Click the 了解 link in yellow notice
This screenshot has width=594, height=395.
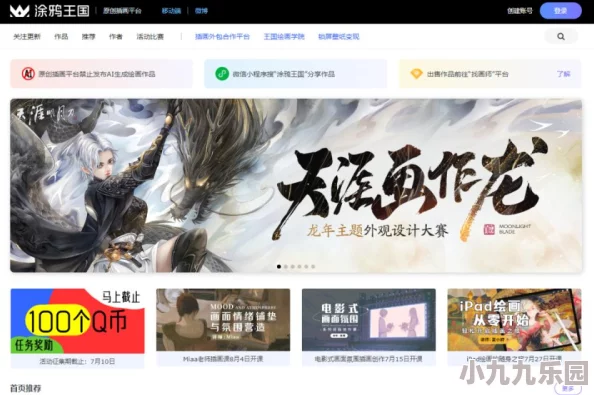click(563, 74)
